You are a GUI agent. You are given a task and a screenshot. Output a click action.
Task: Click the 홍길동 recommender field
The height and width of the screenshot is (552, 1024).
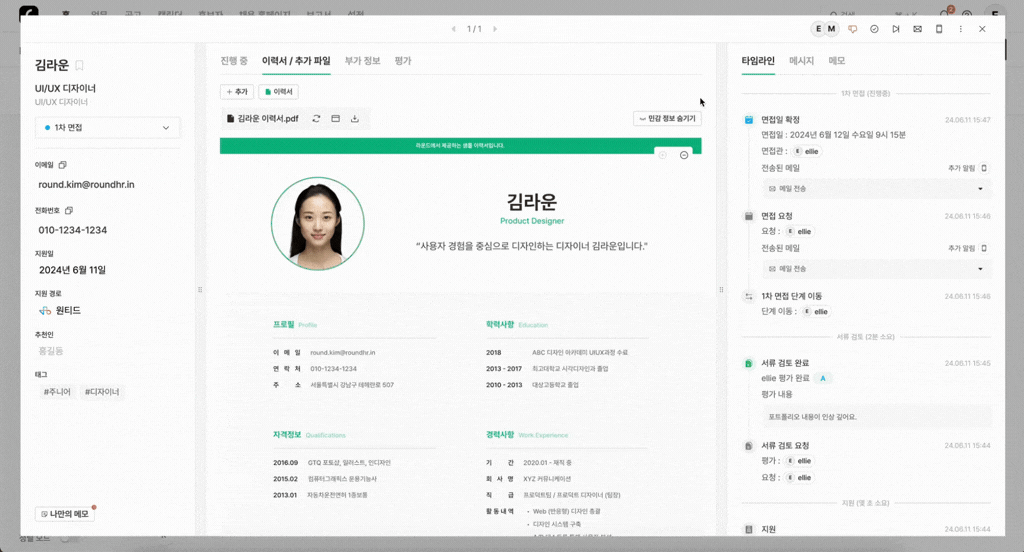tap(51, 351)
